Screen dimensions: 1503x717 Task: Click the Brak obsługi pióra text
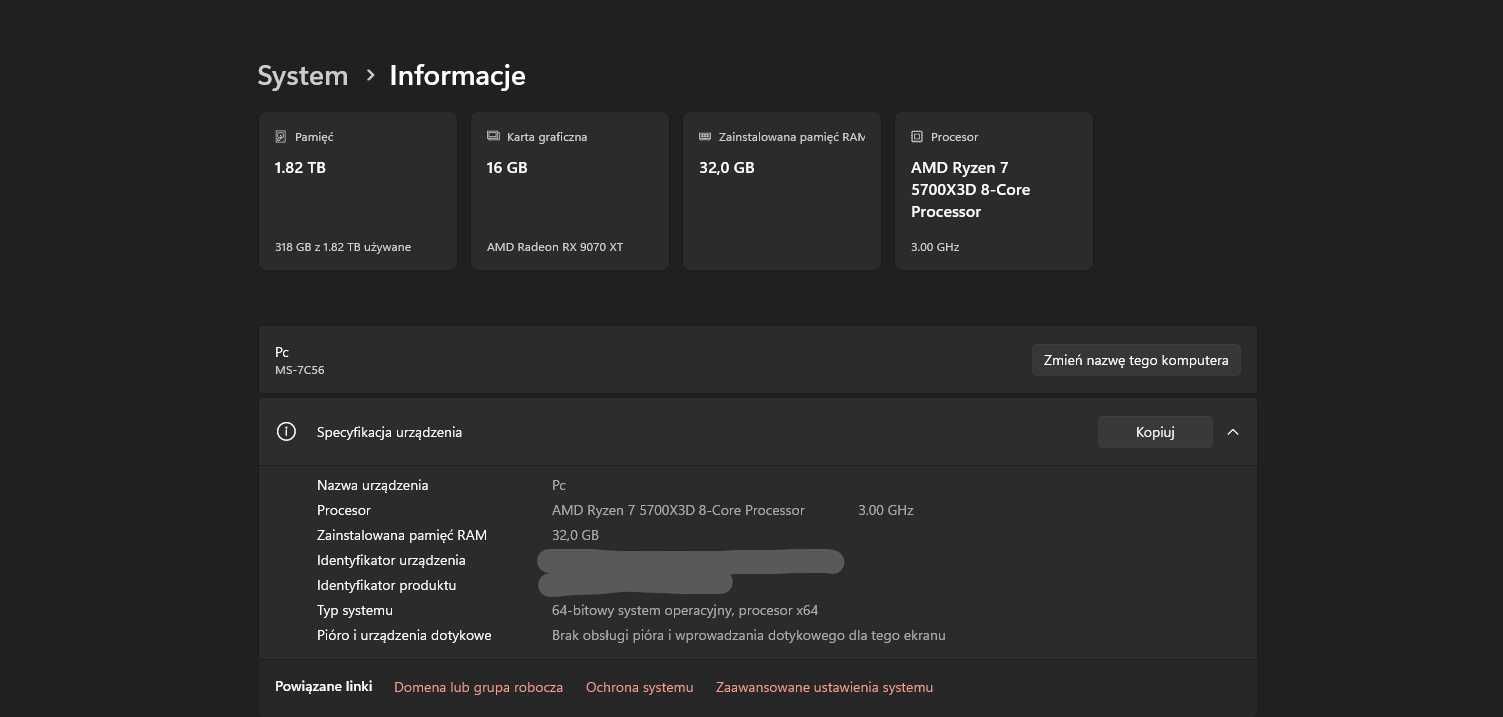(749, 635)
